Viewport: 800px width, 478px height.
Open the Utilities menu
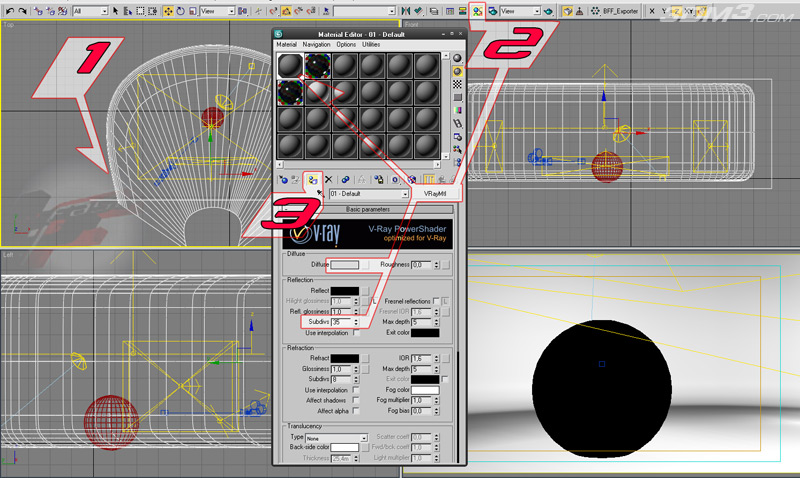click(371, 45)
